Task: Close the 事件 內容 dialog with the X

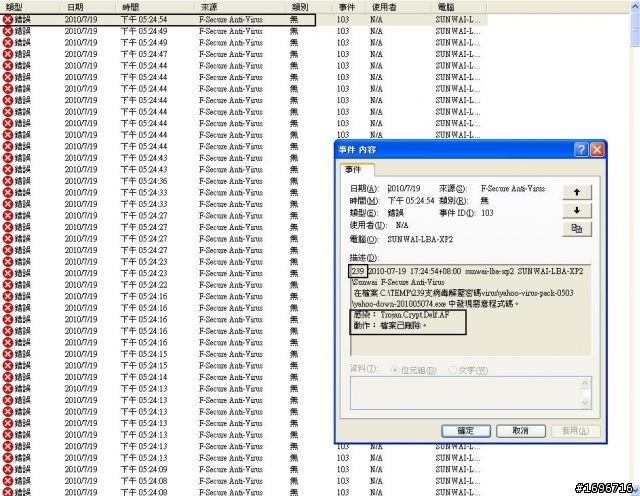Action: [x=597, y=150]
